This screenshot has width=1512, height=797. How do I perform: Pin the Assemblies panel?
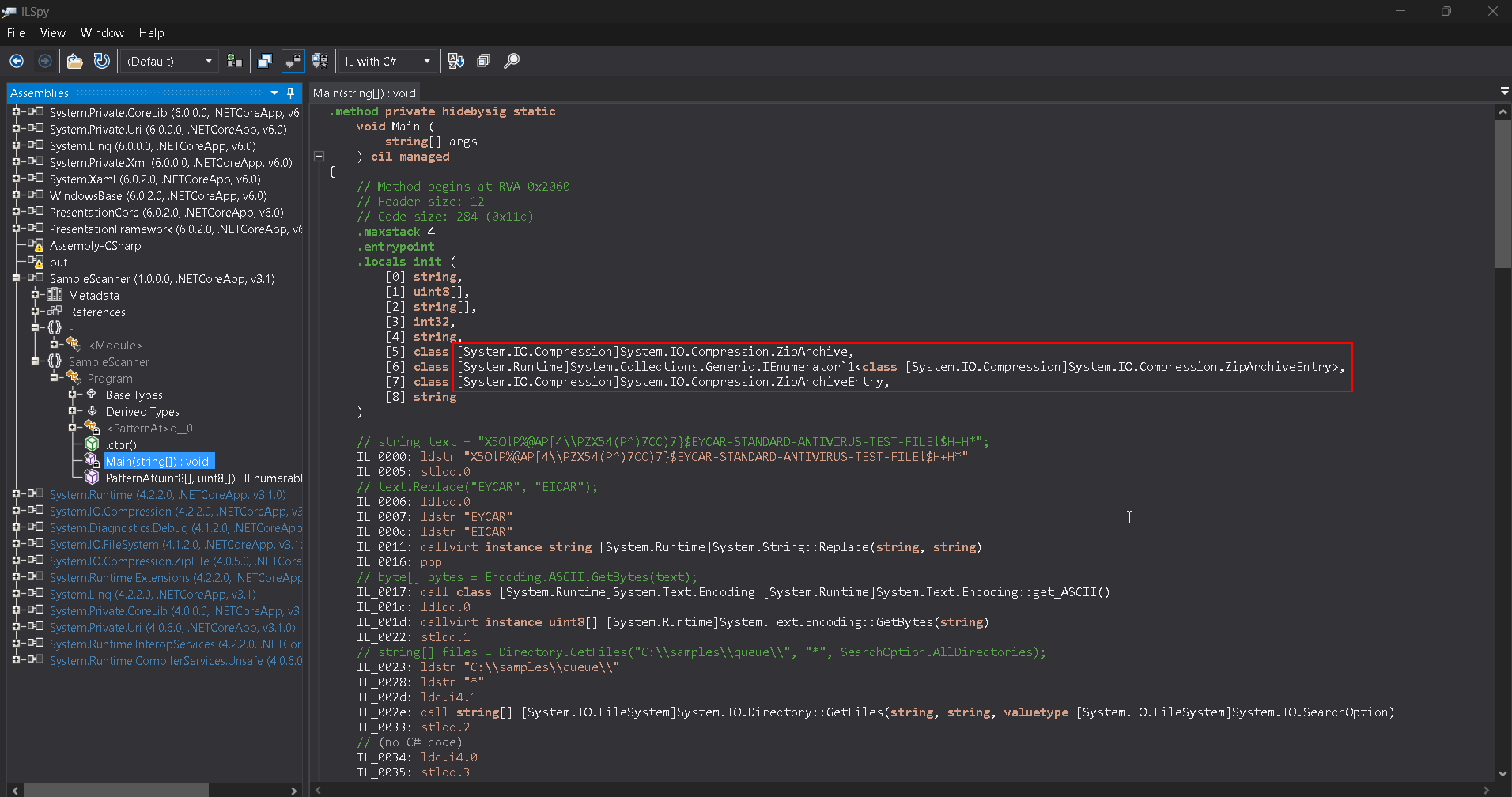(x=290, y=93)
